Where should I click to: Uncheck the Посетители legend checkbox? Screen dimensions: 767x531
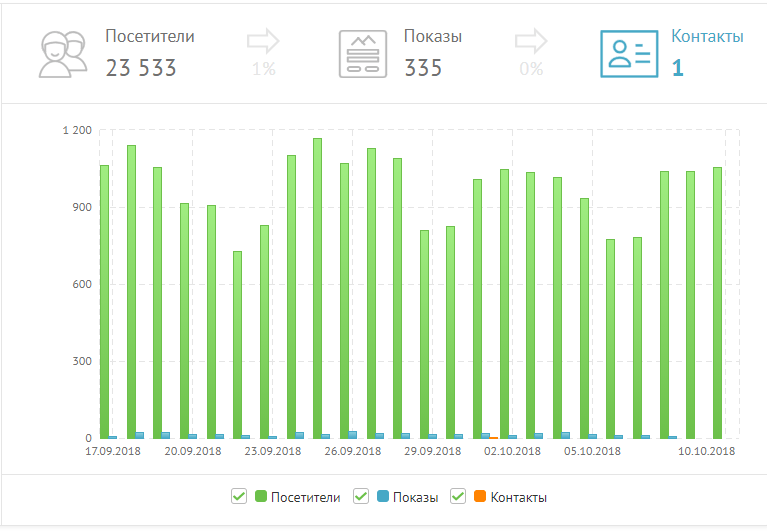coord(239,496)
